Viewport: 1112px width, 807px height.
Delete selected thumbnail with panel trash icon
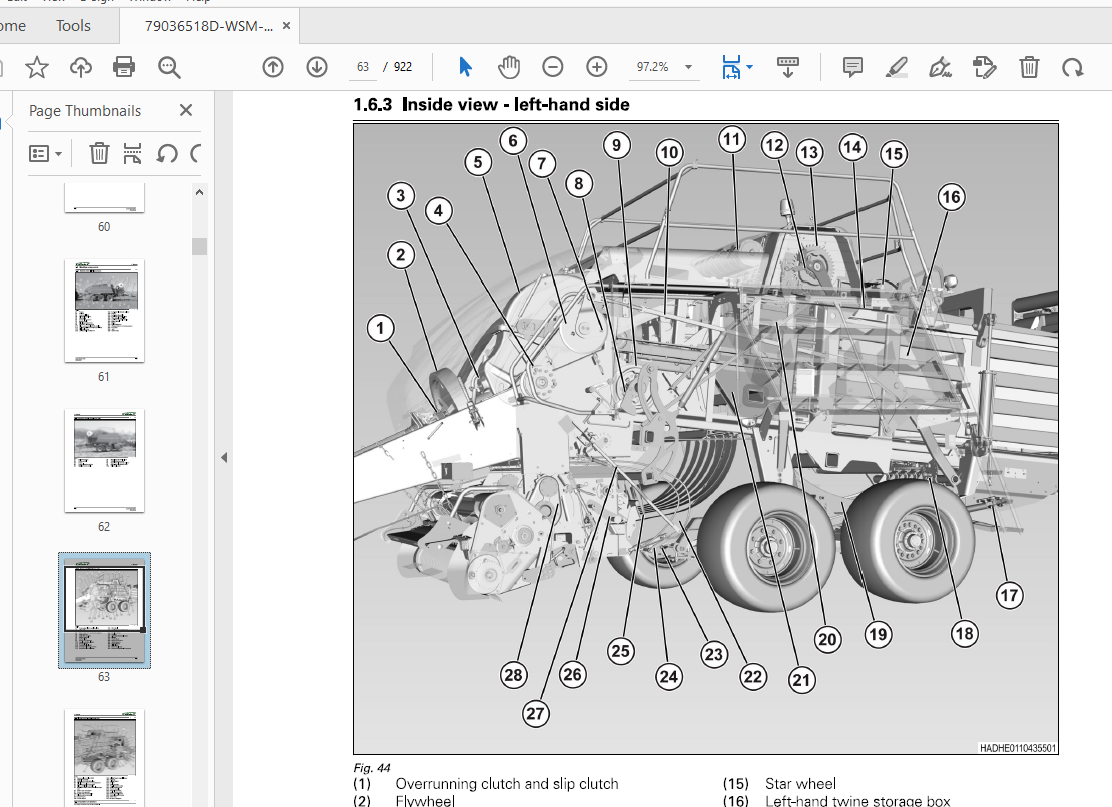pyautogui.click(x=99, y=153)
